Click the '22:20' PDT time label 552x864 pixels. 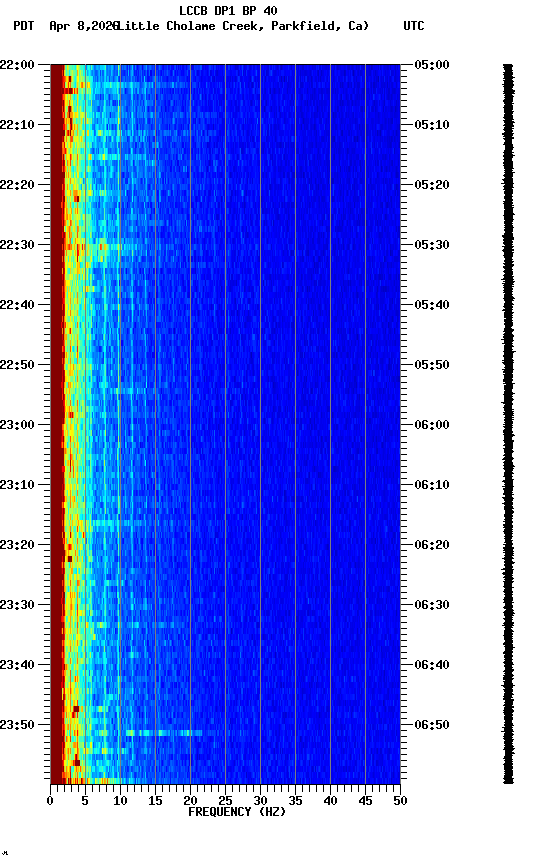(17, 185)
